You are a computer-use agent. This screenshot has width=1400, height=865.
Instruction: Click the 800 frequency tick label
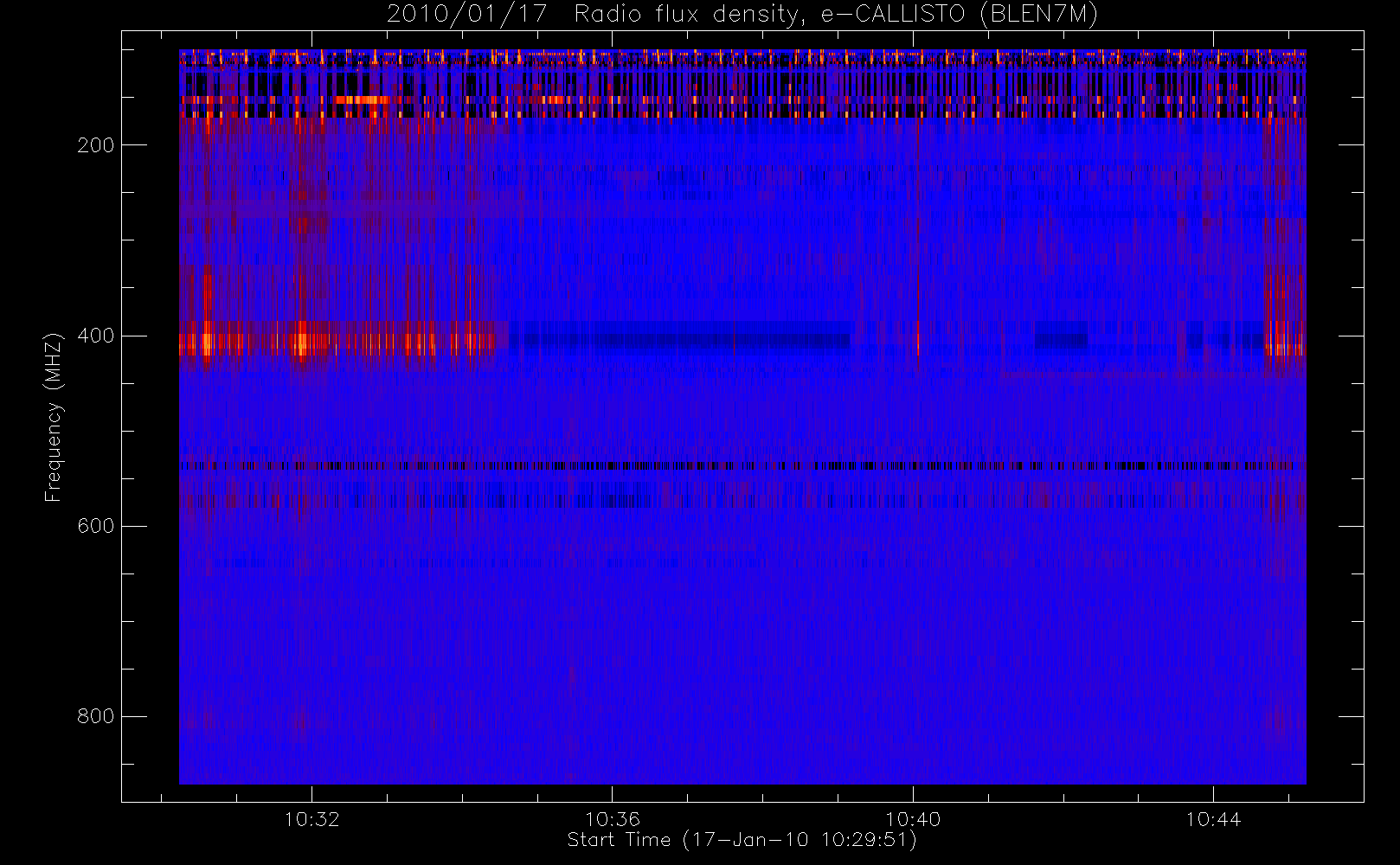tap(96, 716)
